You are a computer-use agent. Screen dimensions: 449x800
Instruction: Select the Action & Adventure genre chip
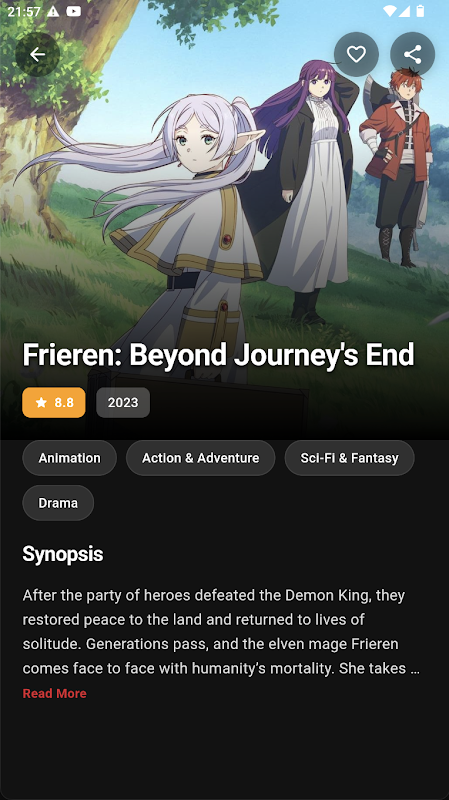tap(201, 458)
